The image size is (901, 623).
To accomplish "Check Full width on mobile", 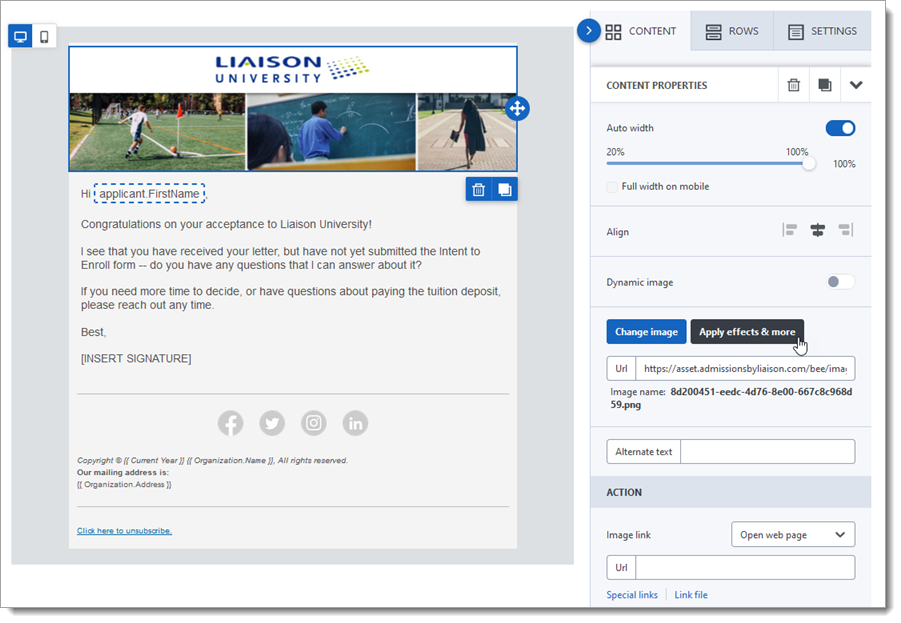I will pyautogui.click(x=613, y=187).
